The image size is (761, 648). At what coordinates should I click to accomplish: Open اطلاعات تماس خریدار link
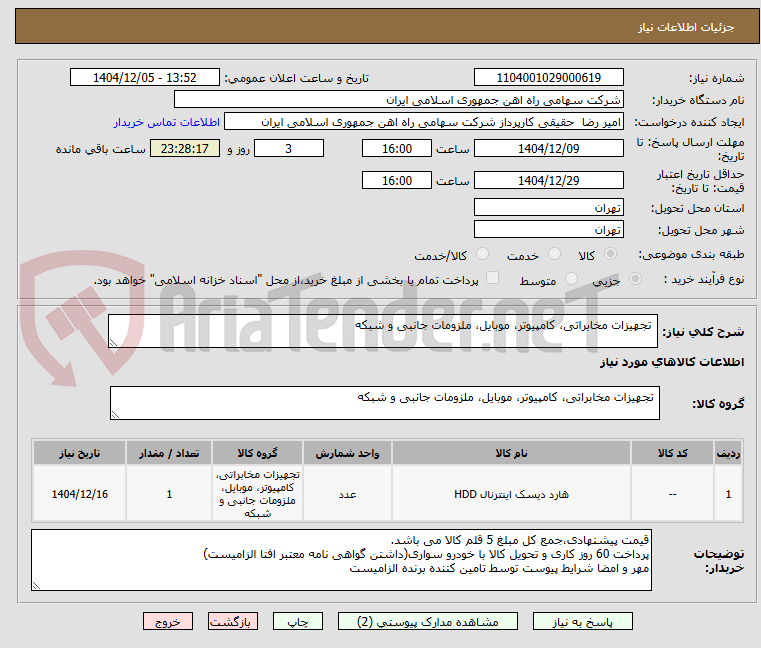(166, 122)
